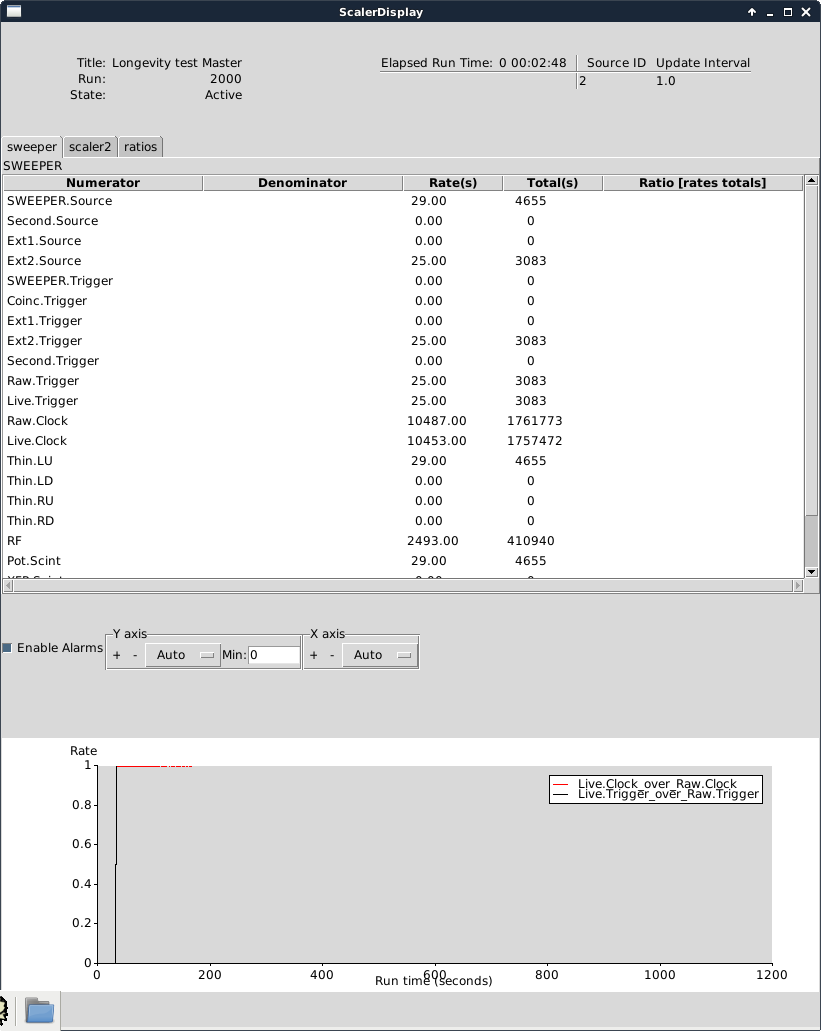Select the Live.Clock row
The width and height of the screenshot is (821, 1031).
(404, 441)
